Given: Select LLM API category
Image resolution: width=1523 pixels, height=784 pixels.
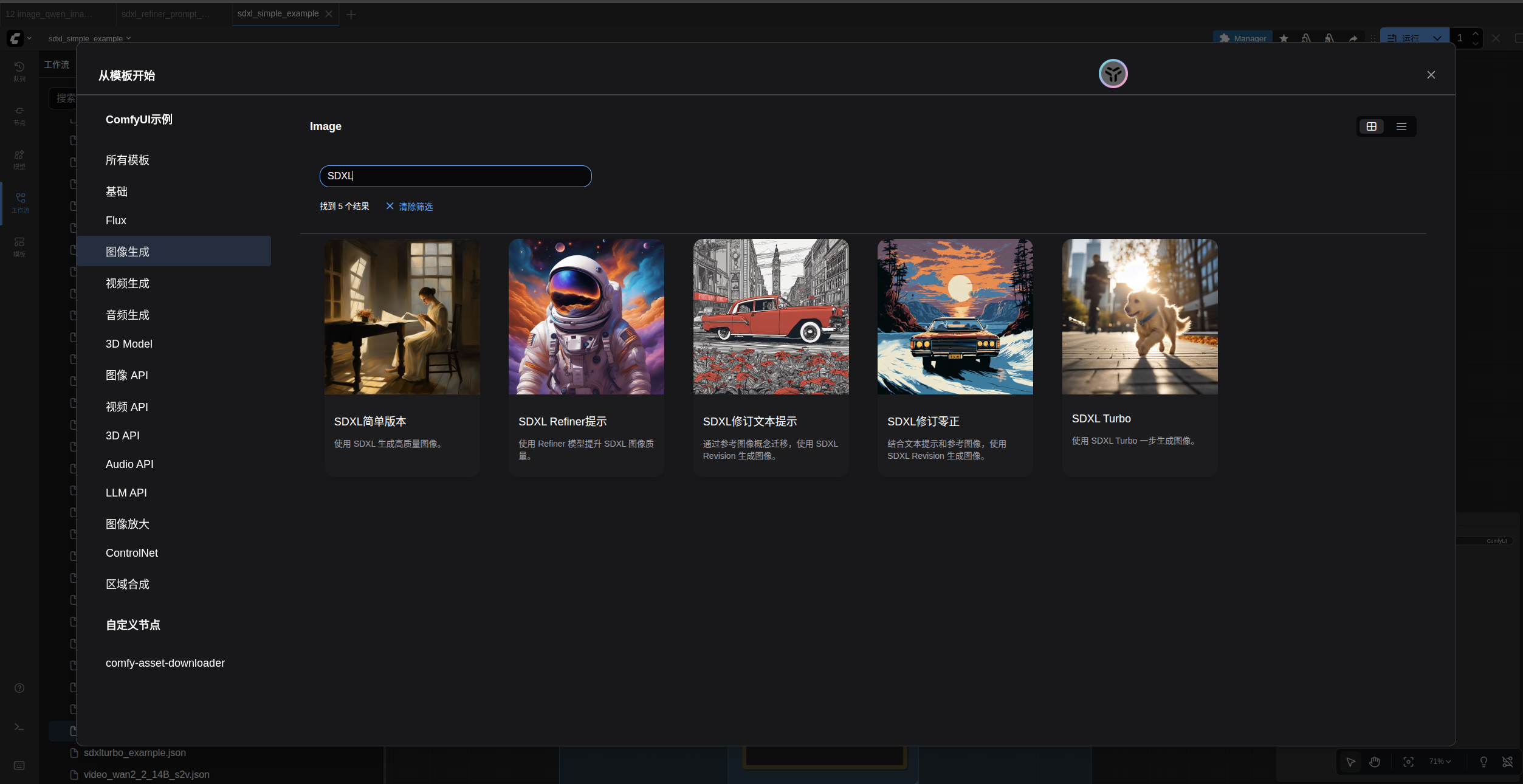Looking at the screenshot, I should [x=174, y=493].
